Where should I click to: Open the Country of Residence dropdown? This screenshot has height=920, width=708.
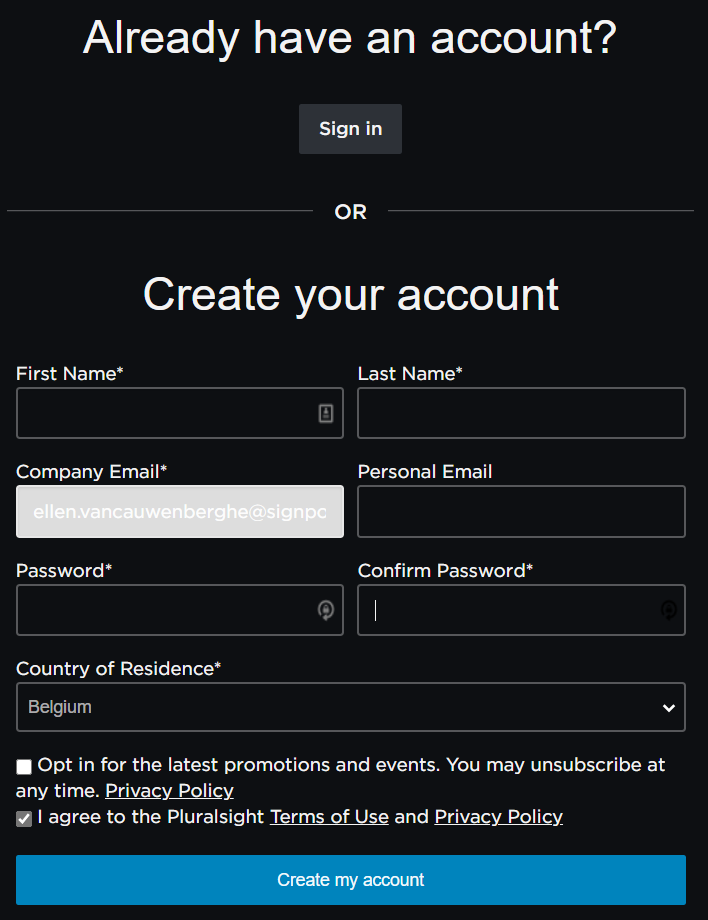[x=351, y=707]
